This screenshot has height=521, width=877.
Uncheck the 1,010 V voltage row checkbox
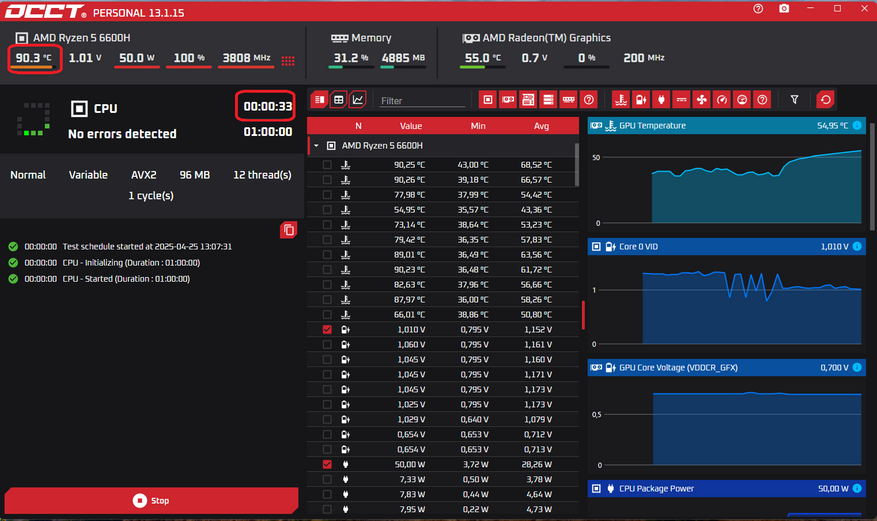coord(327,330)
